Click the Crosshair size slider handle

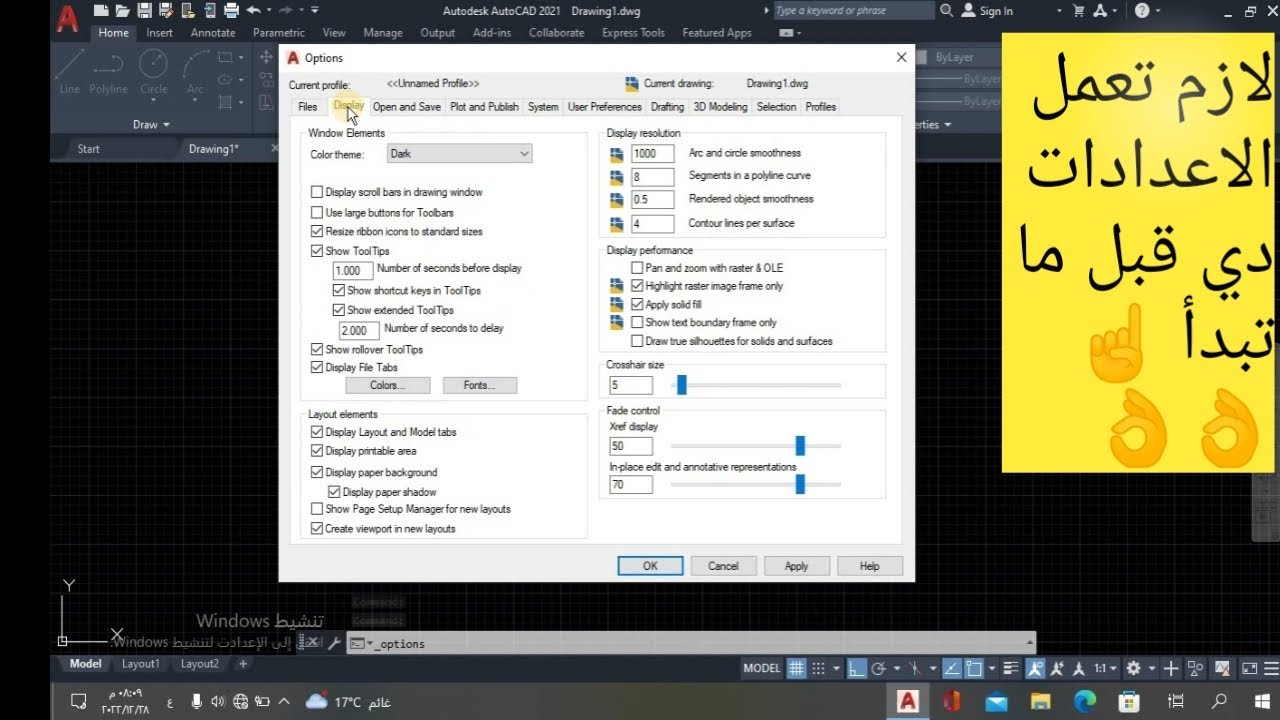pos(682,385)
